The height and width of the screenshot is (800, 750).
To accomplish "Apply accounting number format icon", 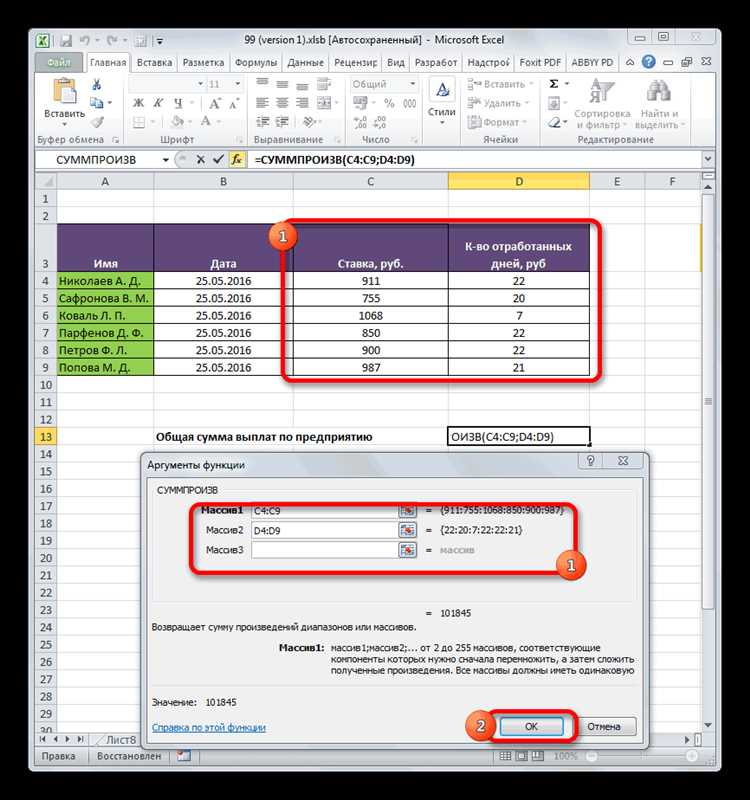I will [x=360, y=103].
